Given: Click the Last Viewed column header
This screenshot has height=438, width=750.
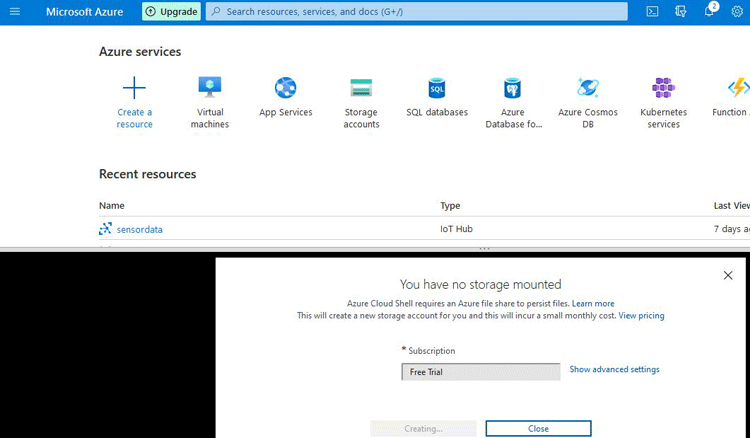Looking at the screenshot, I should click(x=731, y=206).
